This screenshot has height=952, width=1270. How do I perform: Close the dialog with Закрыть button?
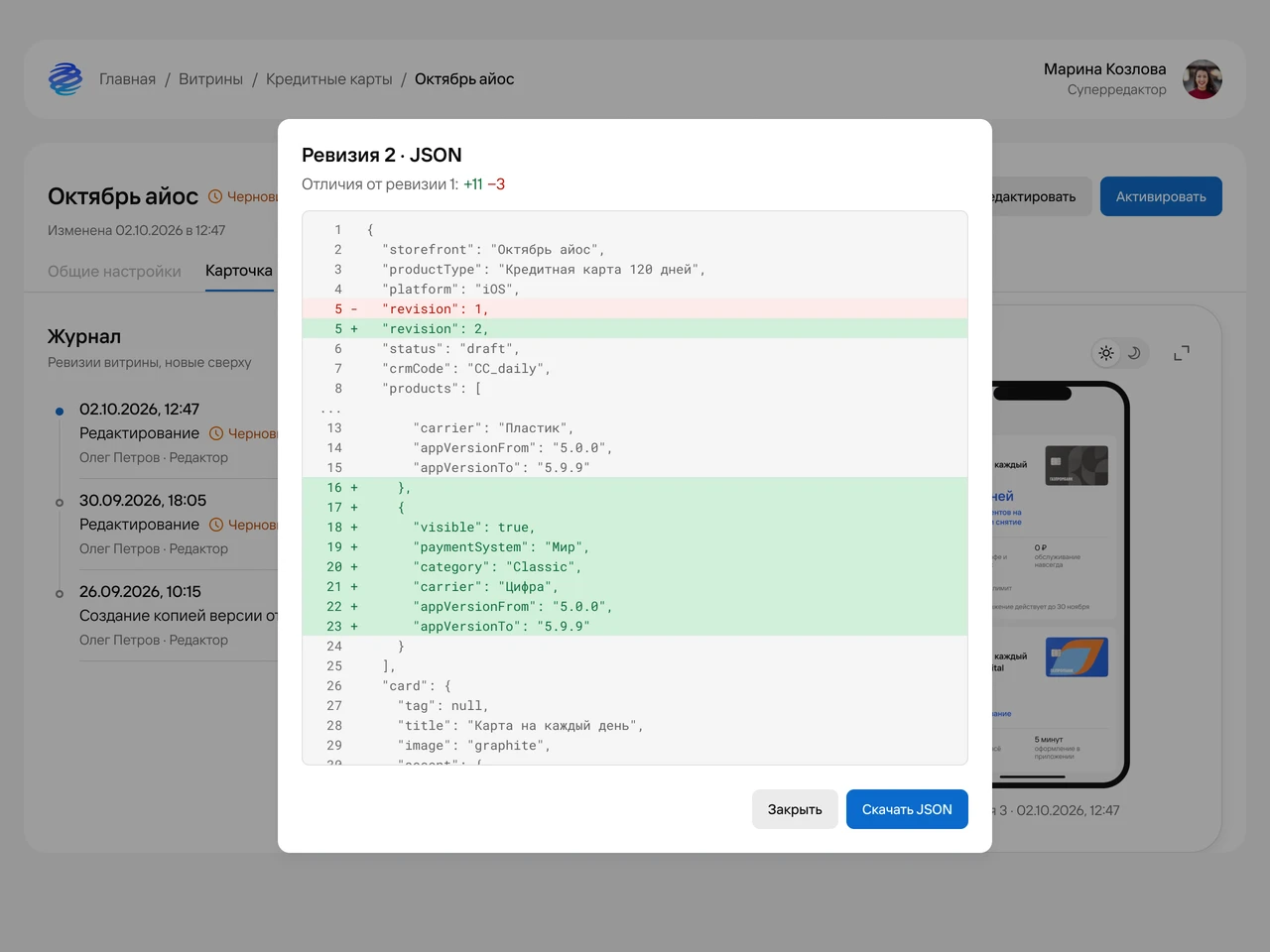[x=795, y=809]
